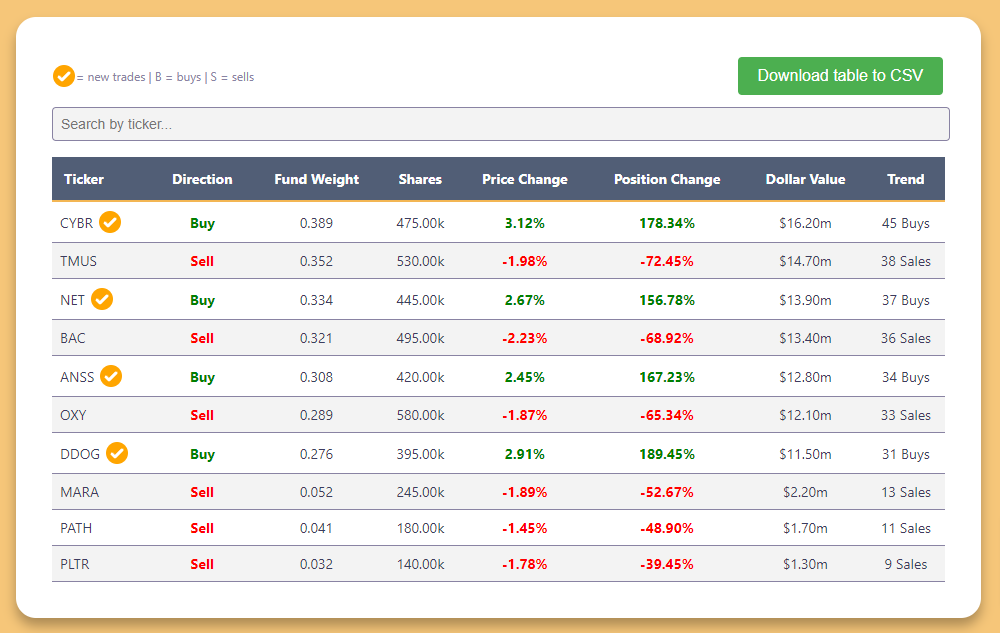
Task: Click the 11 Sales trend cell
Action: pyautogui.click(x=906, y=528)
